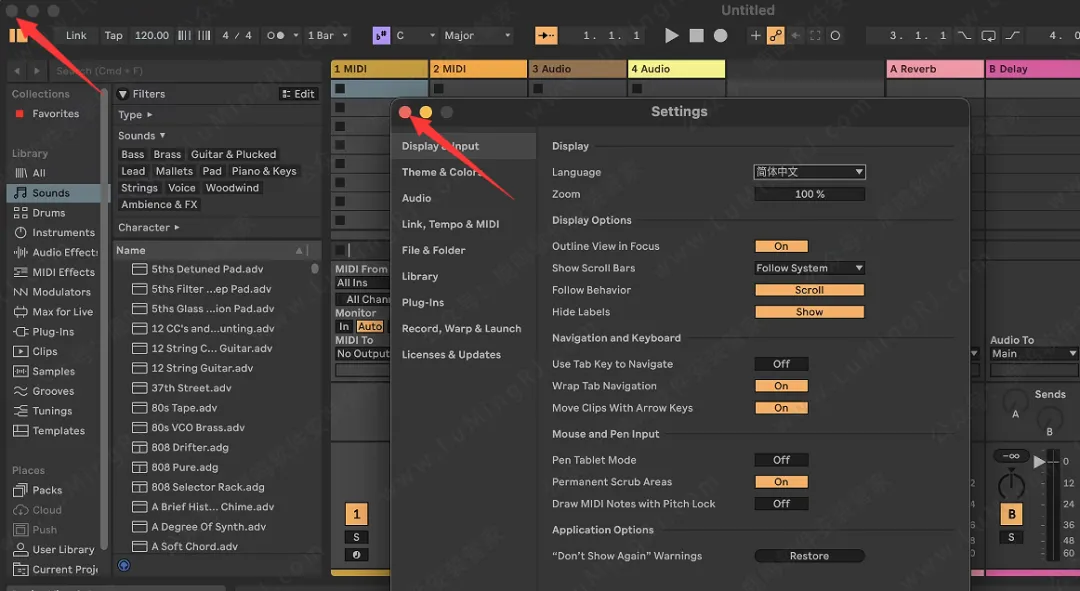The height and width of the screenshot is (591, 1080).
Task: Open the Language dropdown
Action: coord(809,172)
